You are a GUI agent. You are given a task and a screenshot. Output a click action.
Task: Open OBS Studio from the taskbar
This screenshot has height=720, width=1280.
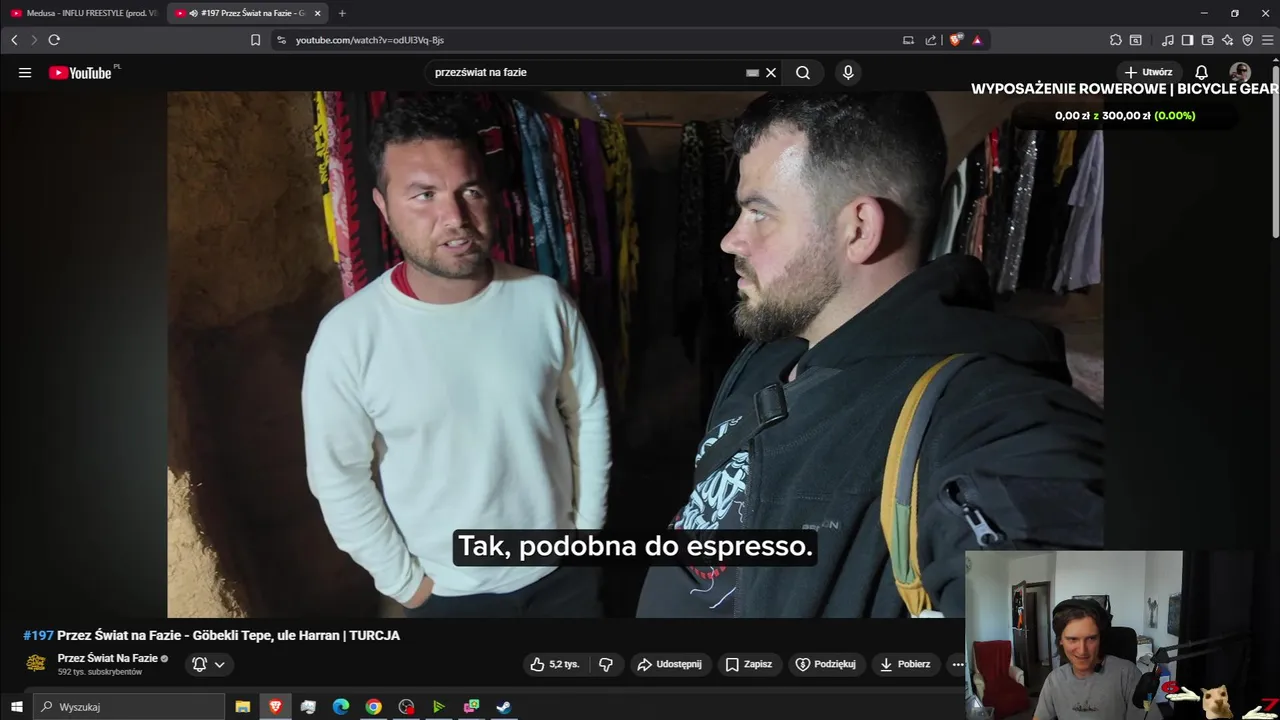(406, 707)
